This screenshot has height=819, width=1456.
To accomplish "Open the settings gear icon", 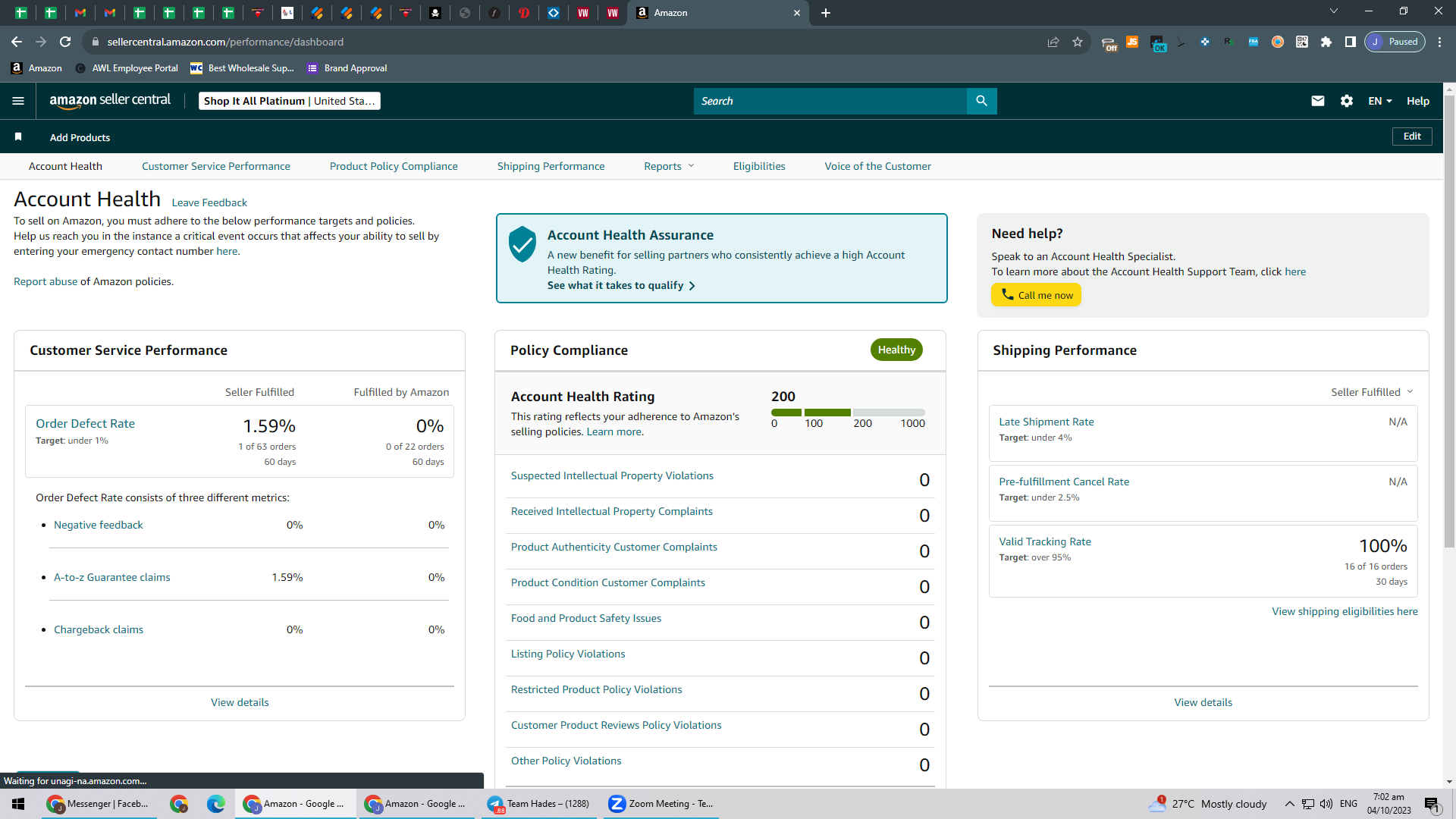I will coord(1347,101).
